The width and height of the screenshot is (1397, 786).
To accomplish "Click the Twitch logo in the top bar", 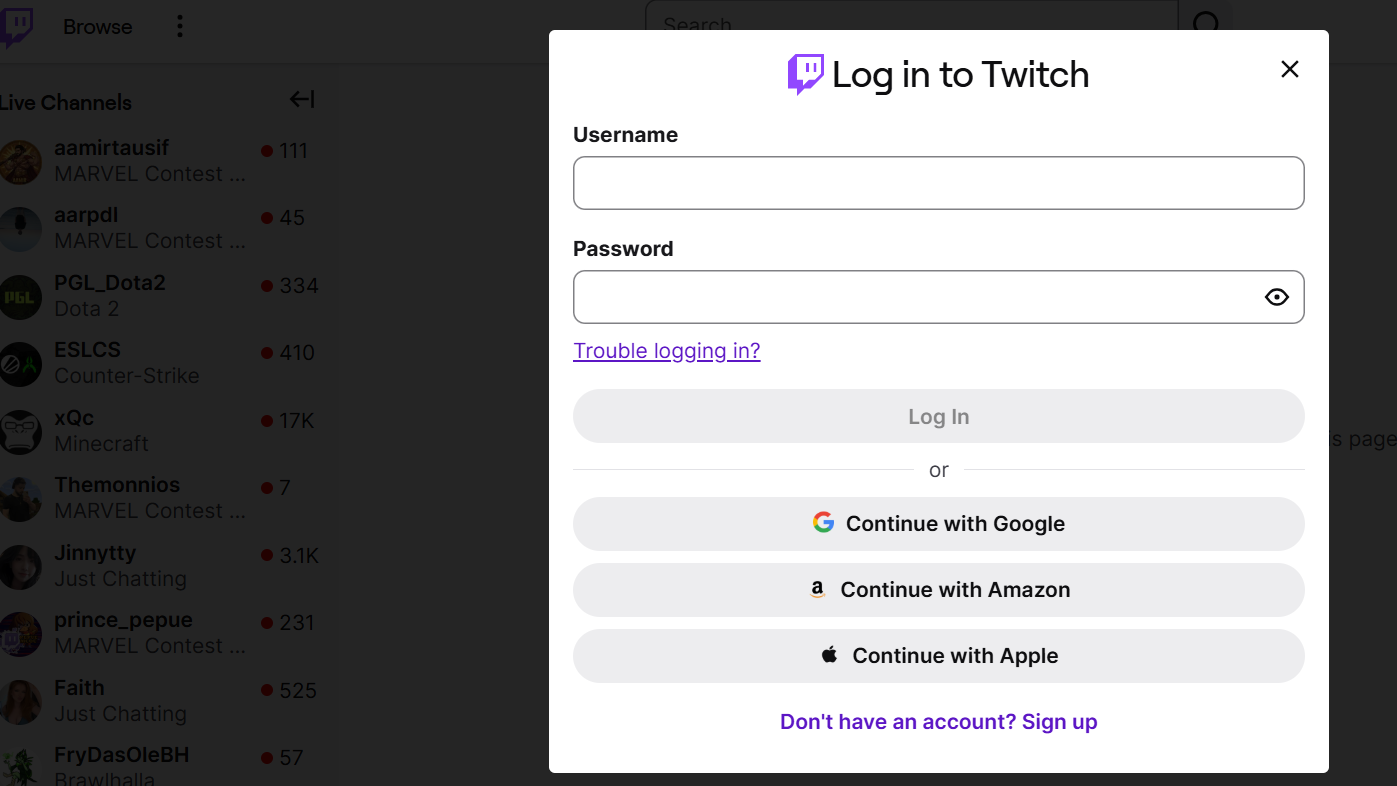I will coord(16,27).
